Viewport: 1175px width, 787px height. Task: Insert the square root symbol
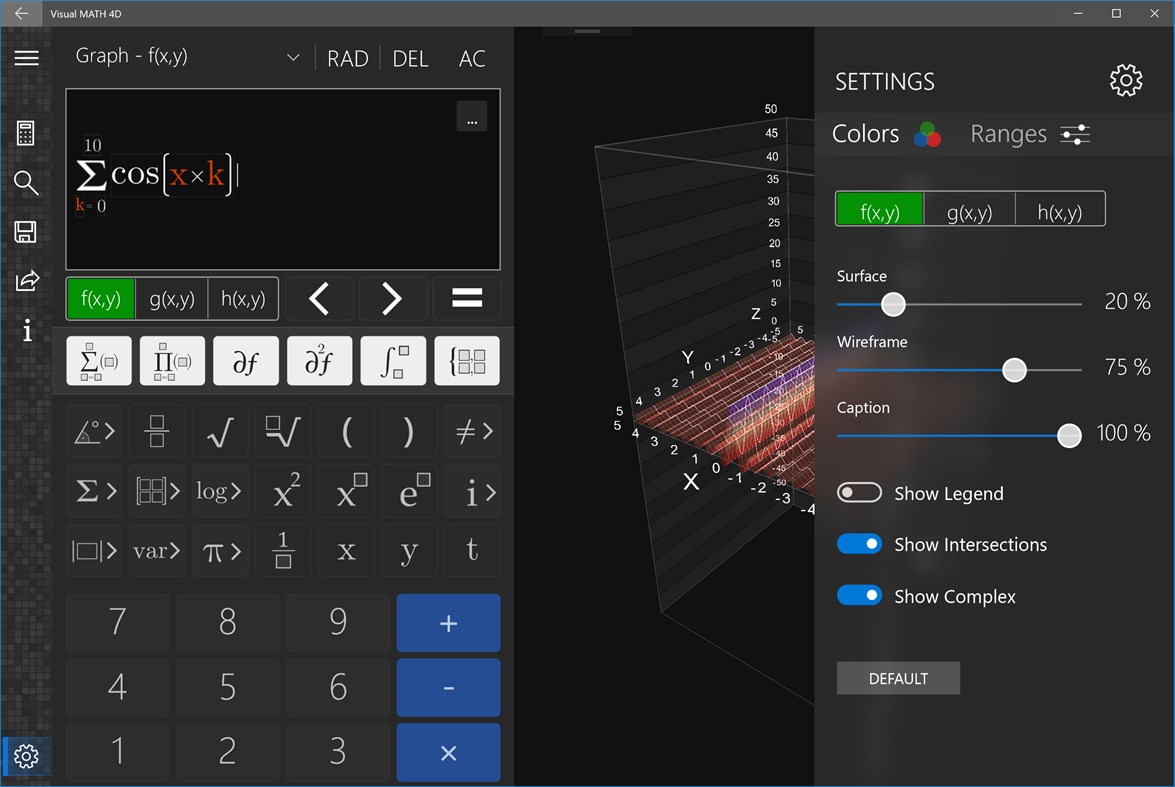[x=220, y=431]
